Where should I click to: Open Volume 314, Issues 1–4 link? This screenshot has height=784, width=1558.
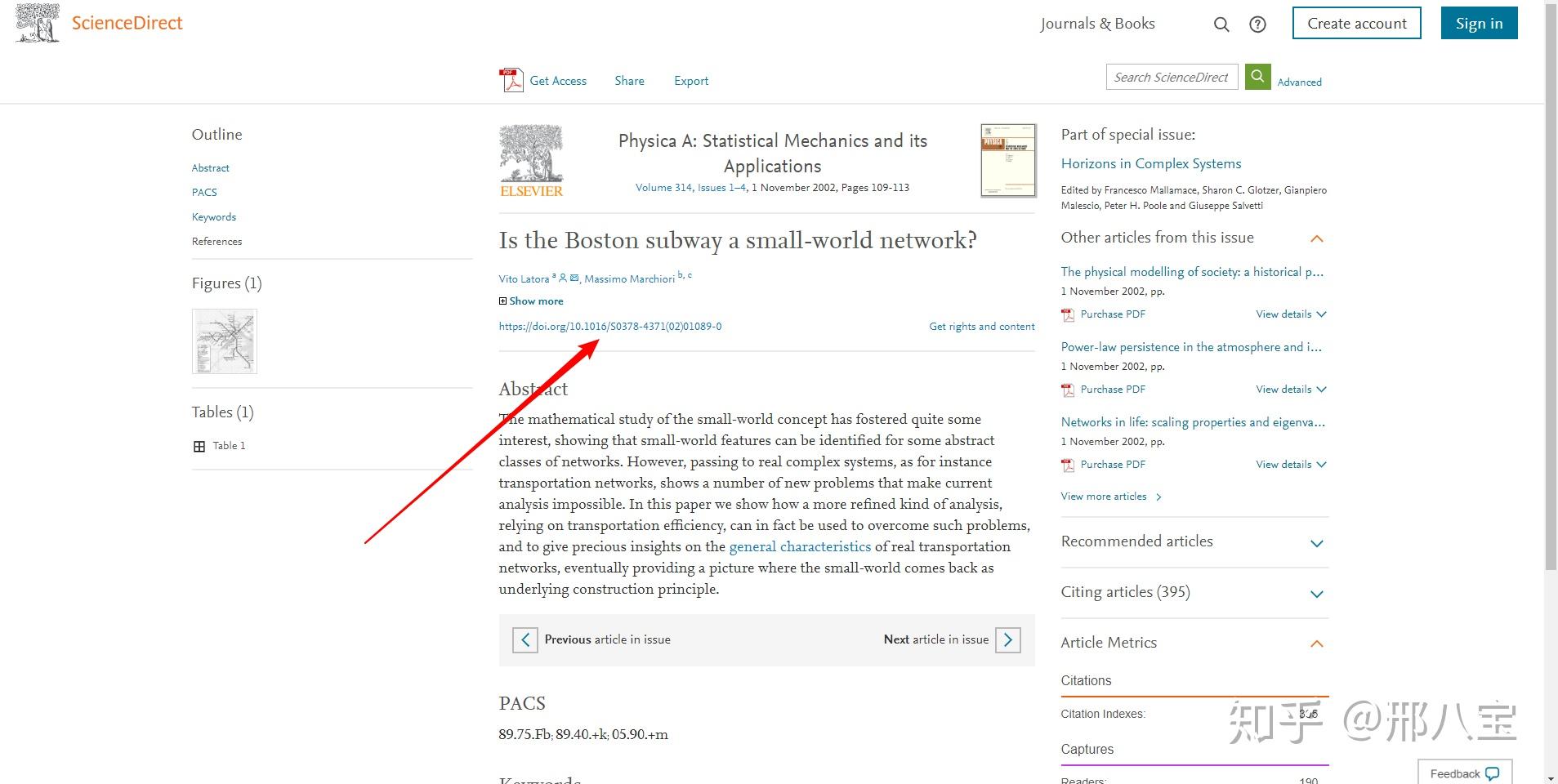[691, 188]
